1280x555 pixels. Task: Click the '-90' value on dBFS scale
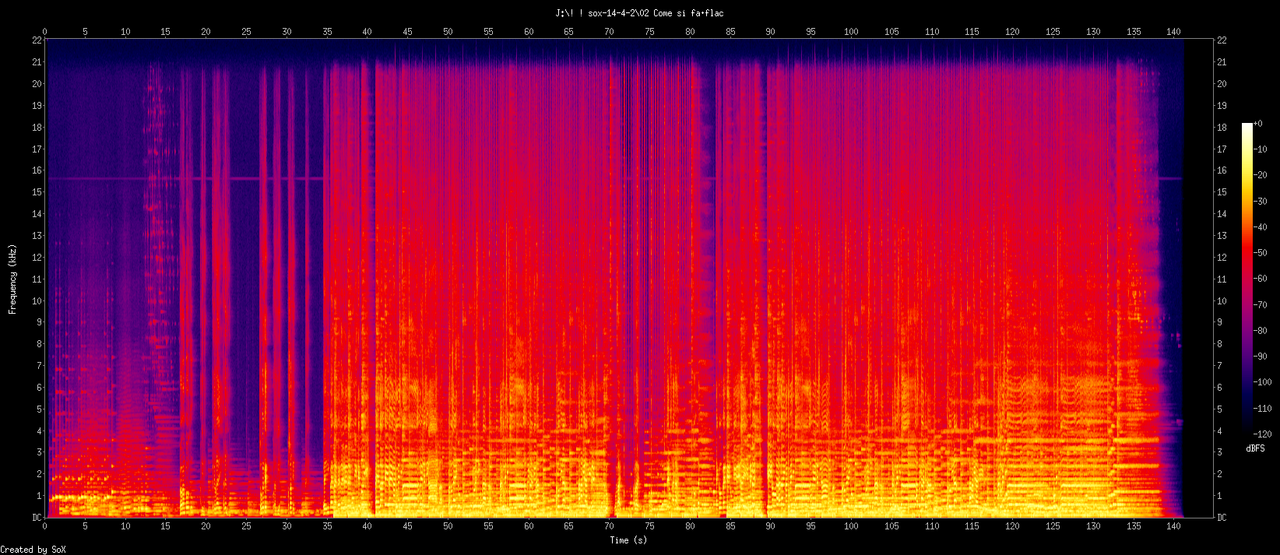point(1263,357)
